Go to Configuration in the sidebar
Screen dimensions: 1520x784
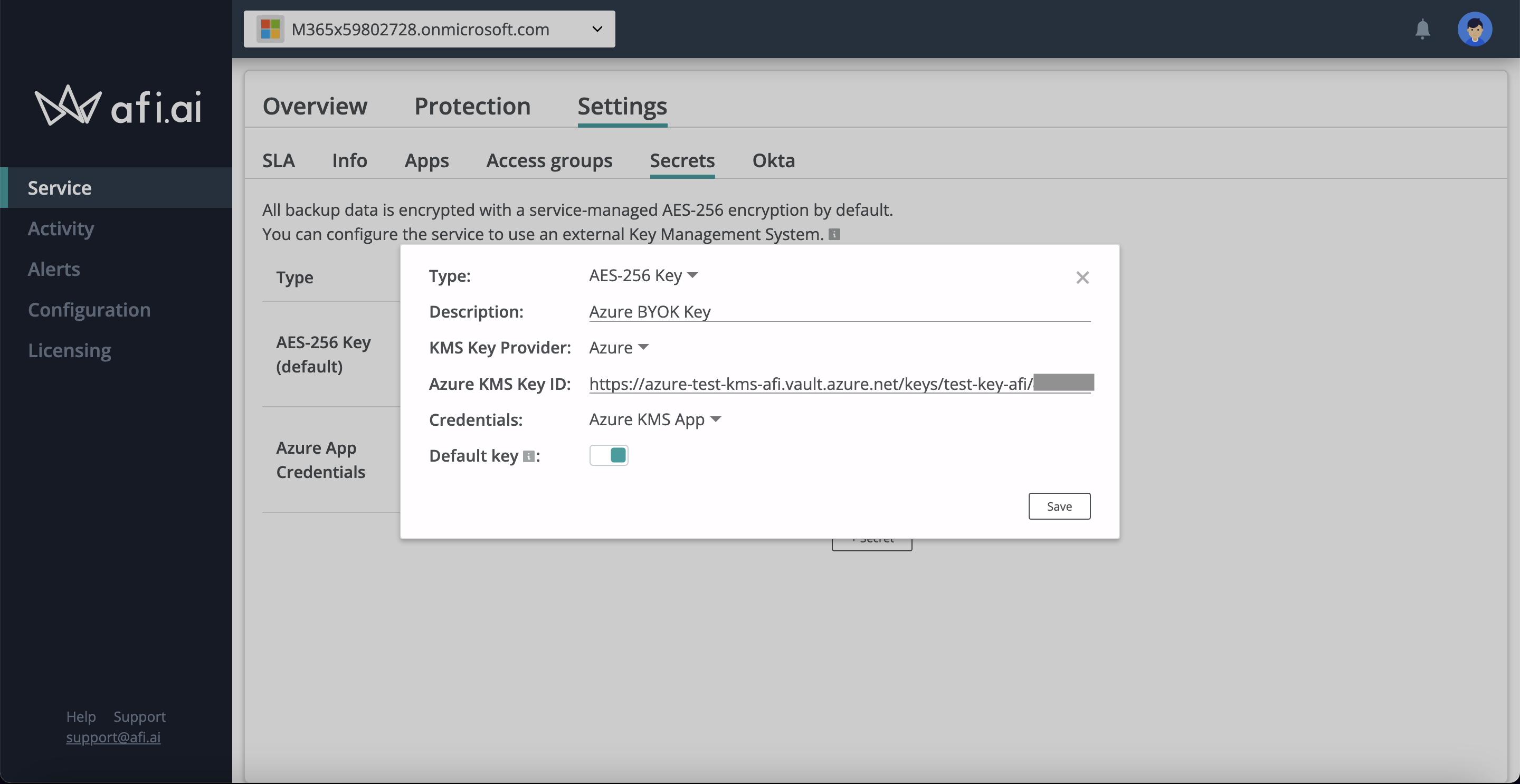tap(116, 310)
